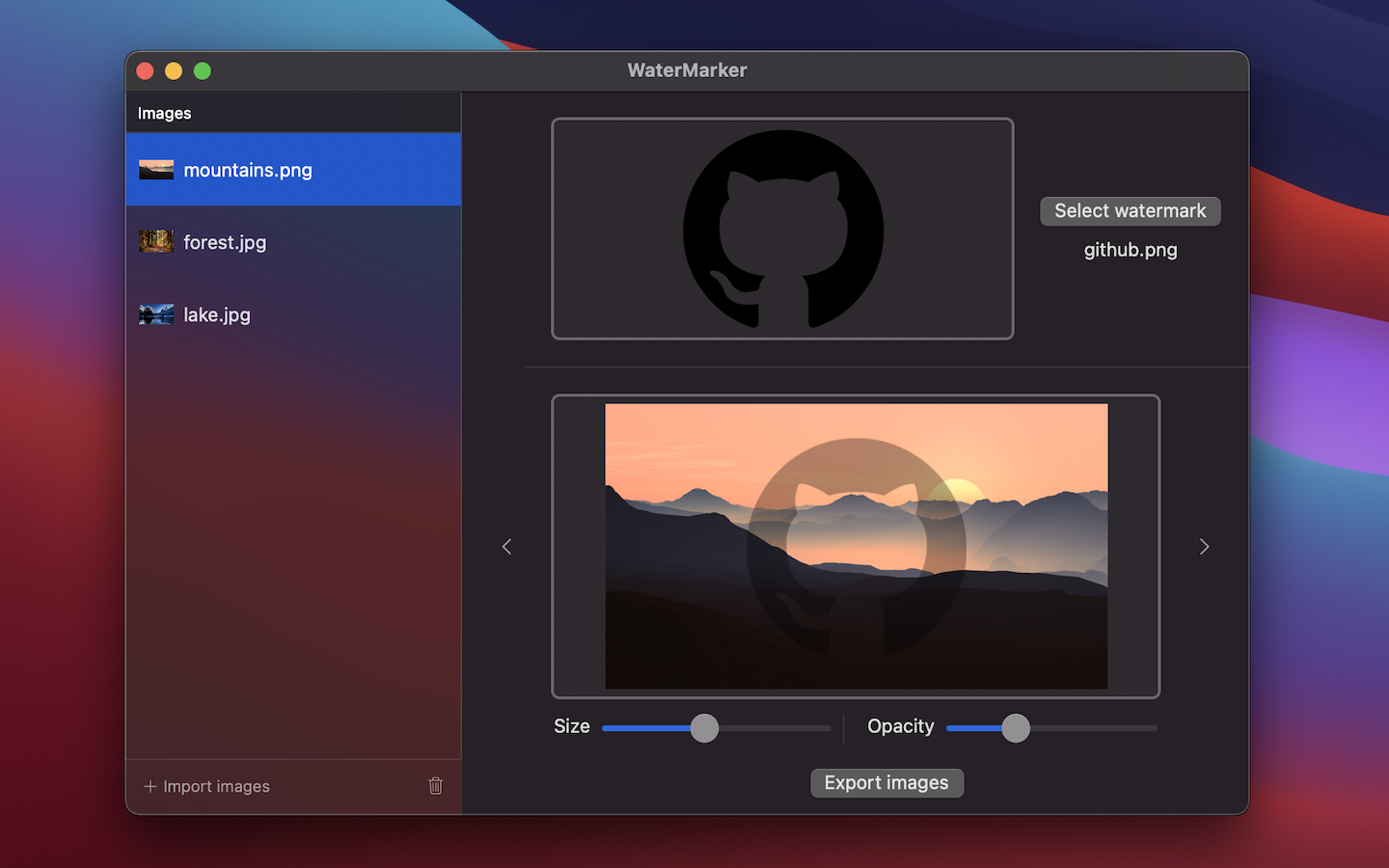This screenshot has width=1389, height=868.
Task: Click the Select watermark button
Action: pyautogui.click(x=1130, y=211)
